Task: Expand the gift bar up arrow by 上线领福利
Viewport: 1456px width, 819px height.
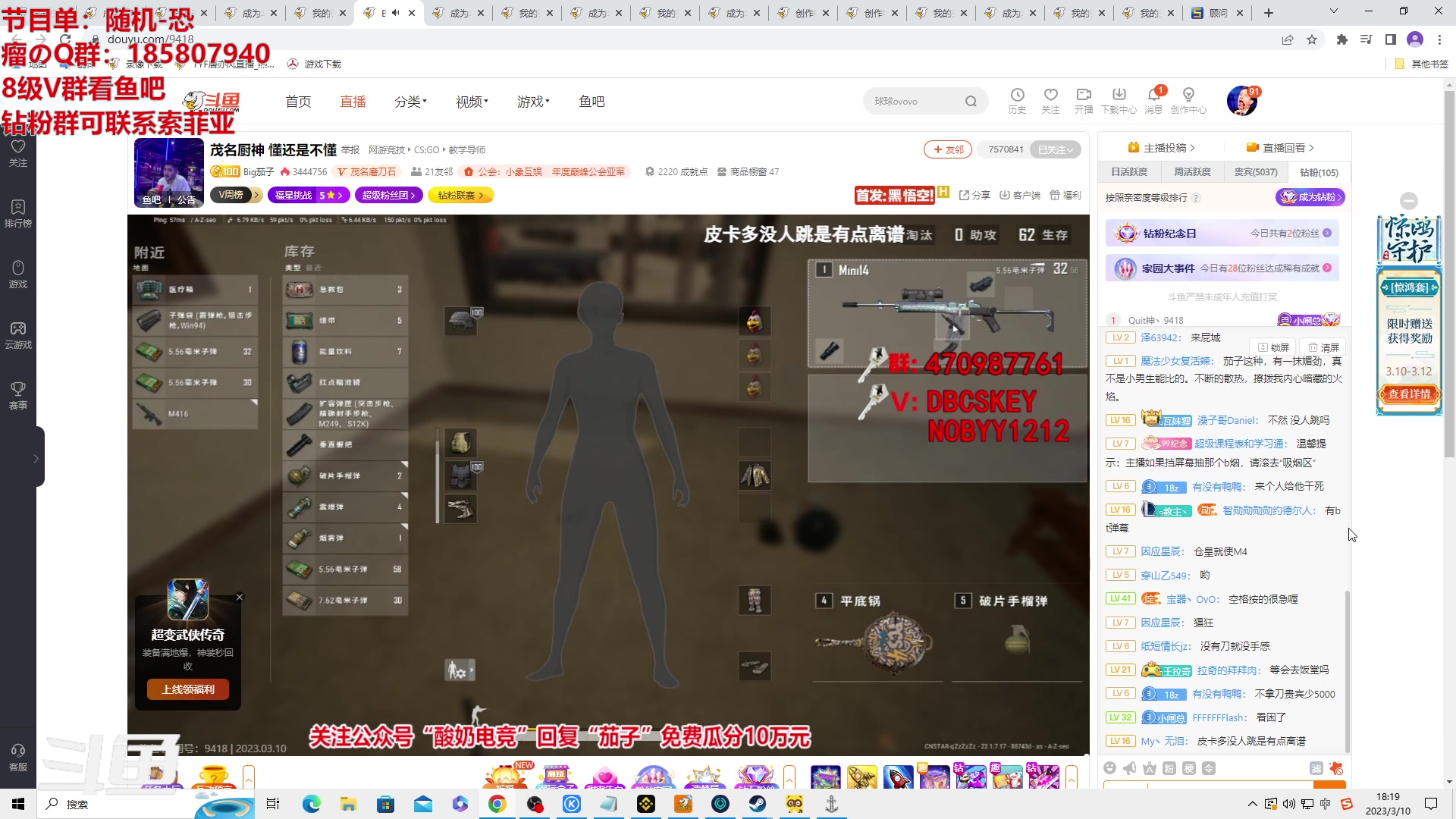Action: 249,777
